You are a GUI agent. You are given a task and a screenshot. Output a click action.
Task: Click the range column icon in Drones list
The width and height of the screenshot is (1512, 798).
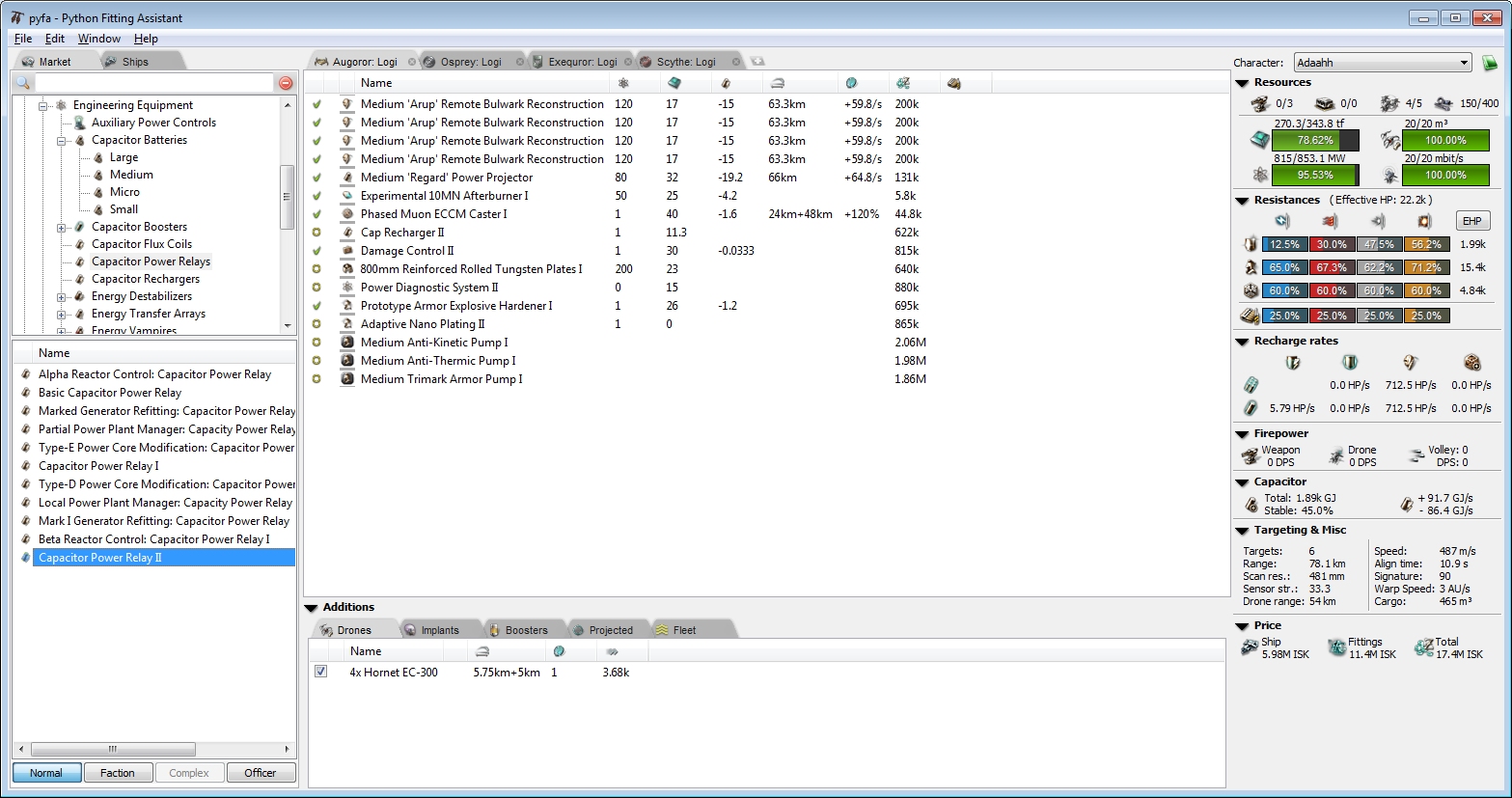pos(482,651)
